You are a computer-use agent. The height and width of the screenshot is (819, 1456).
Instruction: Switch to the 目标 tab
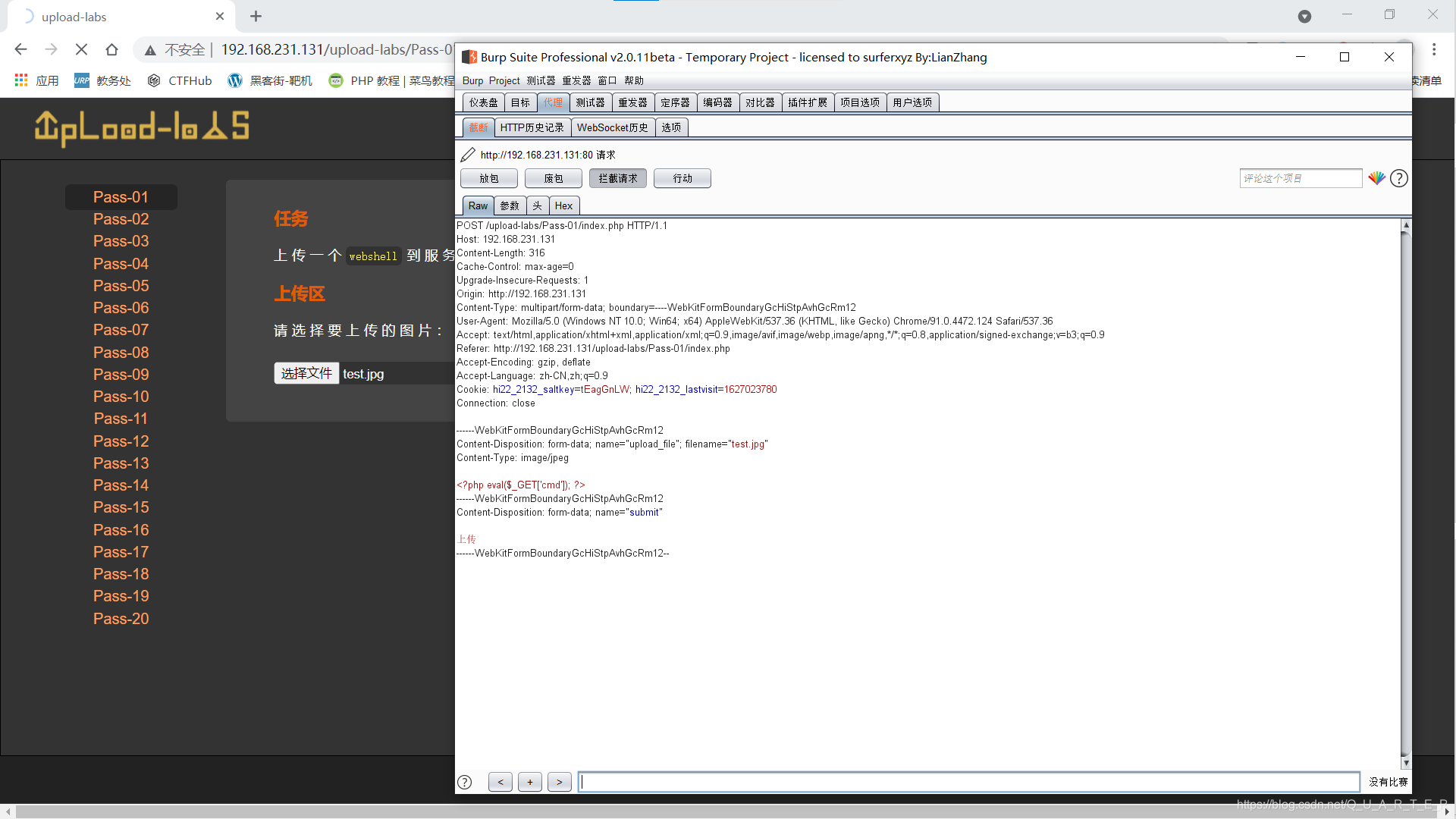(x=520, y=102)
